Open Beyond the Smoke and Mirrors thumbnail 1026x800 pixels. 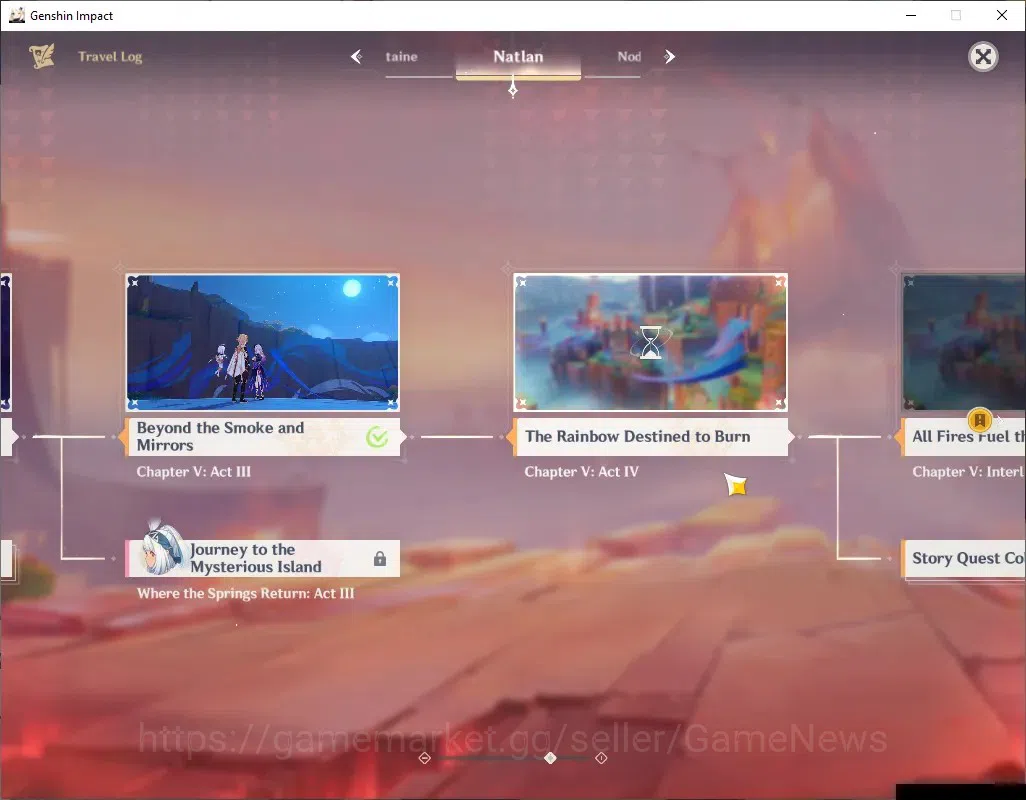click(x=262, y=342)
